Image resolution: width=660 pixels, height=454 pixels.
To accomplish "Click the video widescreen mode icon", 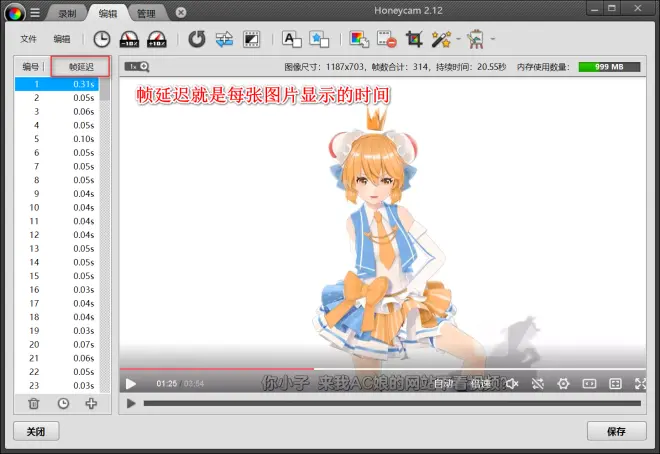I will [x=589, y=384].
